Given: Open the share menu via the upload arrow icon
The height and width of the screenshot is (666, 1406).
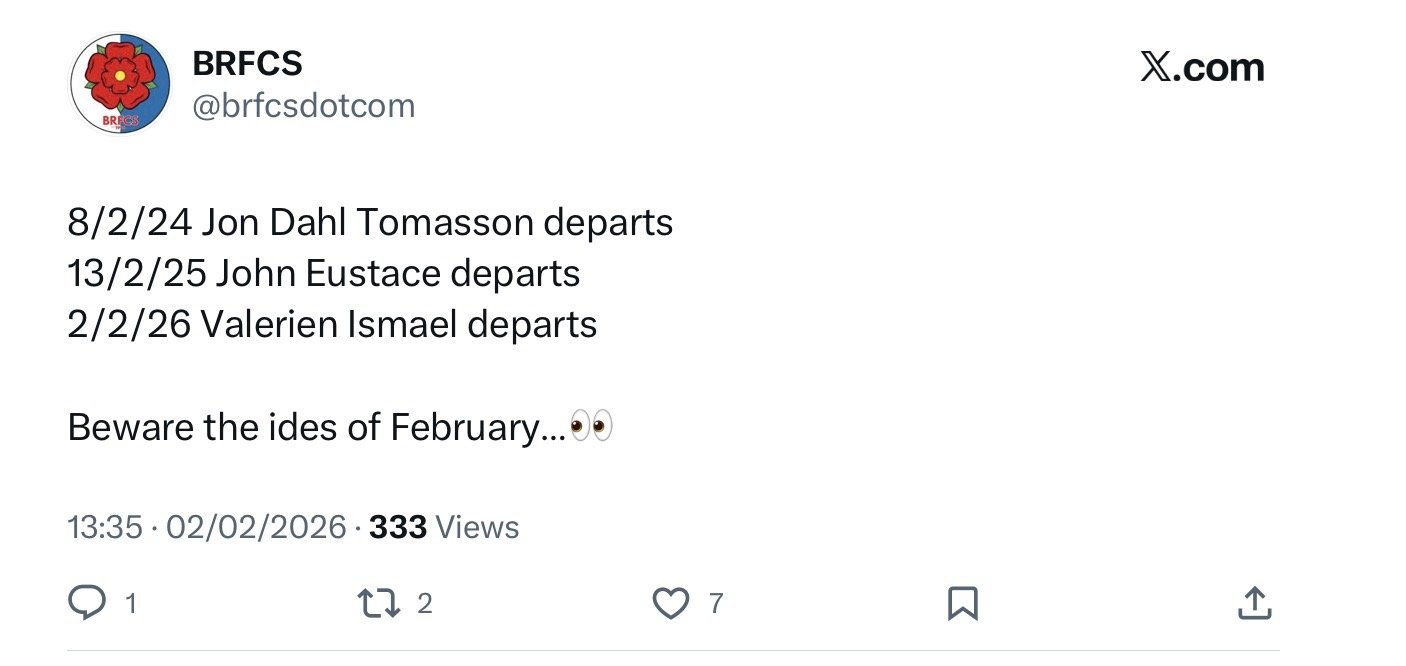Looking at the screenshot, I should point(1254,603).
